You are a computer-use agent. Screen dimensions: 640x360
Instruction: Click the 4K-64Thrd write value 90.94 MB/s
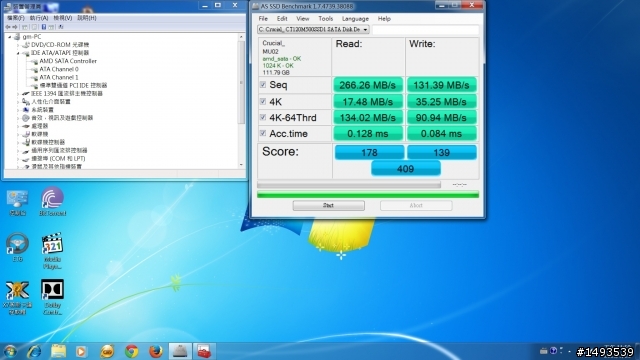pyautogui.click(x=441, y=118)
